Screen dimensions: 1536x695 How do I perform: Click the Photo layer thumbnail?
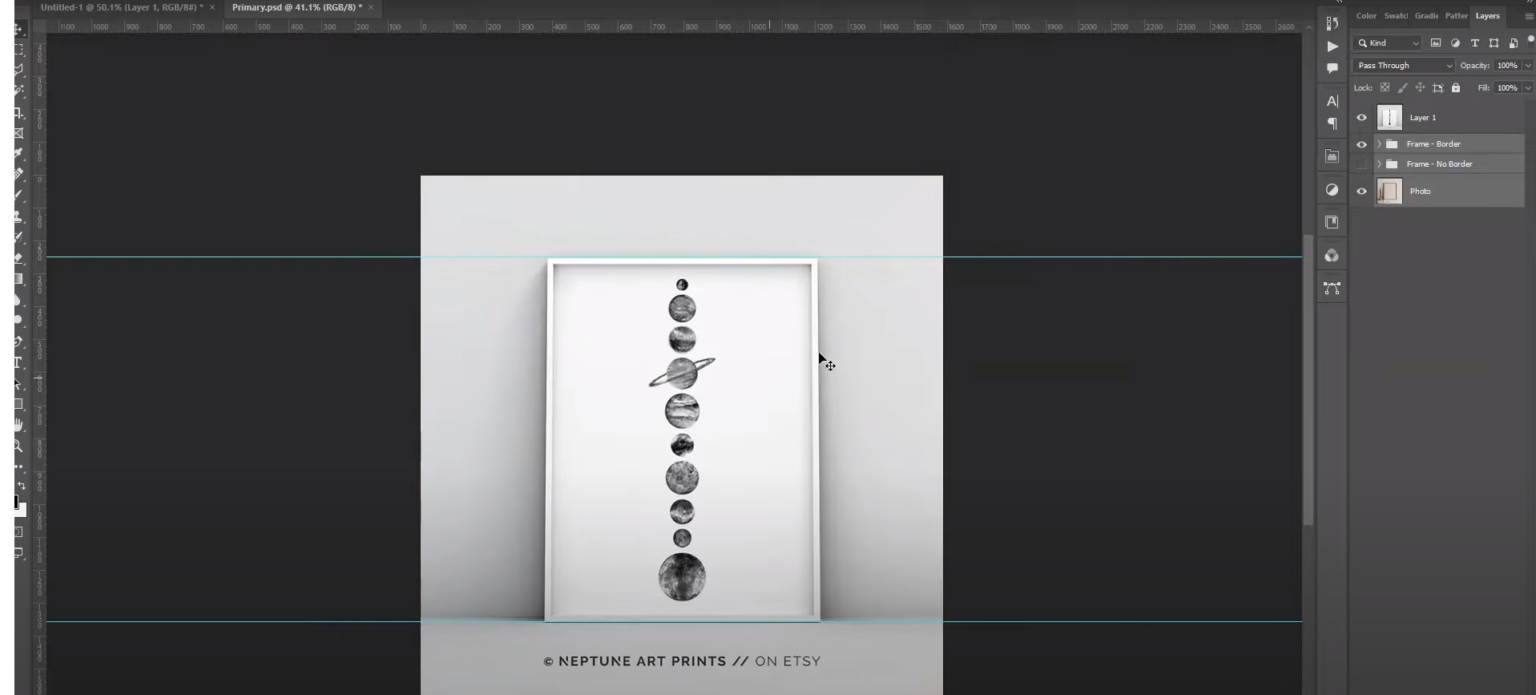(1389, 191)
